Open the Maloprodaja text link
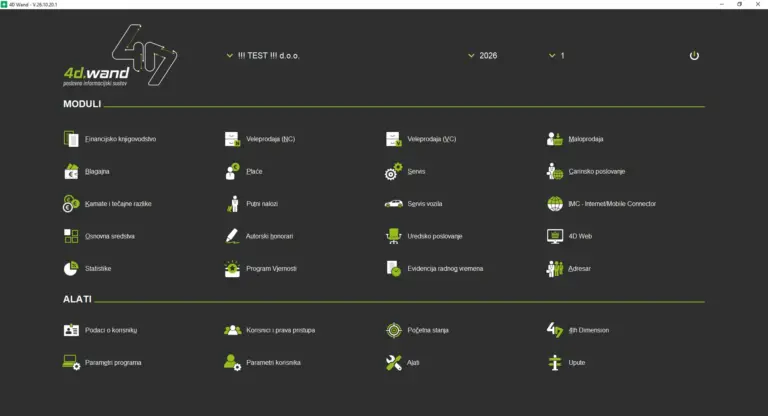The height and width of the screenshot is (416, 768). 586,139
